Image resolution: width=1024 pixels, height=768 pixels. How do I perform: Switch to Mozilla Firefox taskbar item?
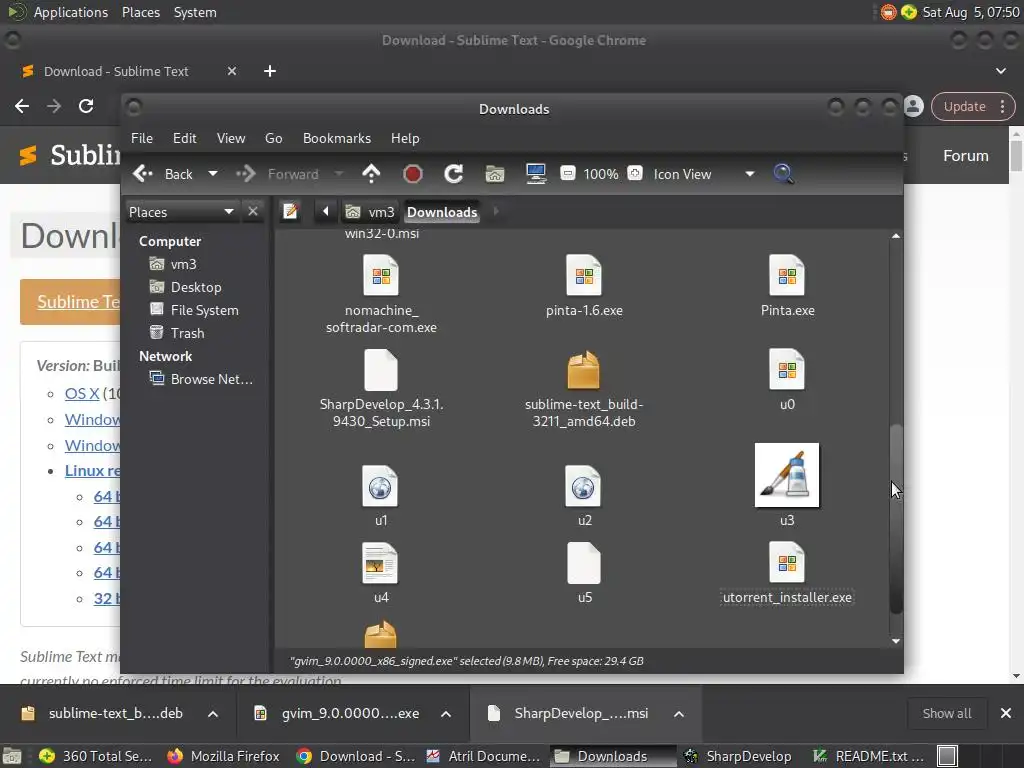click(223, 756)
